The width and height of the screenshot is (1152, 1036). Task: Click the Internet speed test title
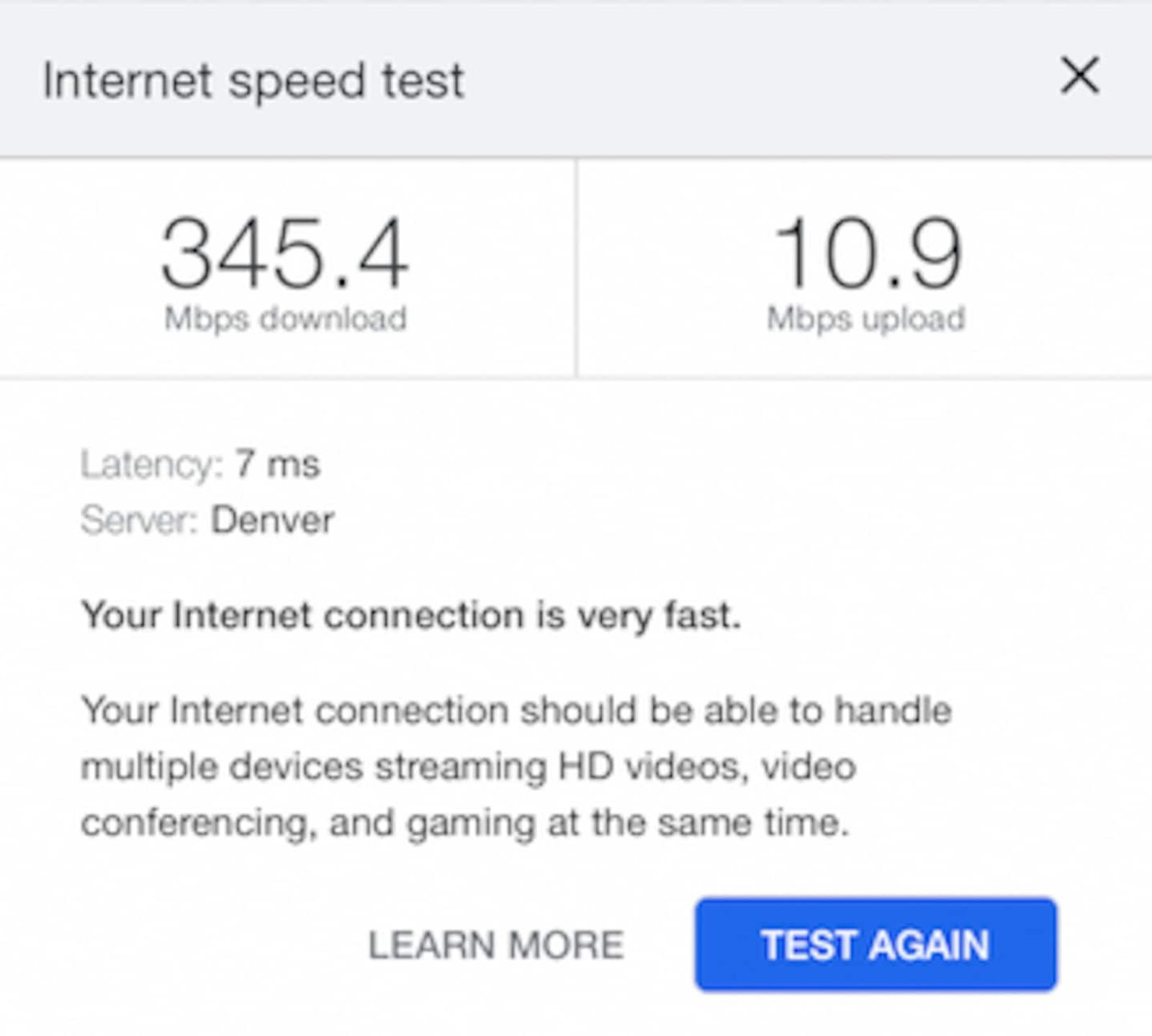tap(253, 81)
